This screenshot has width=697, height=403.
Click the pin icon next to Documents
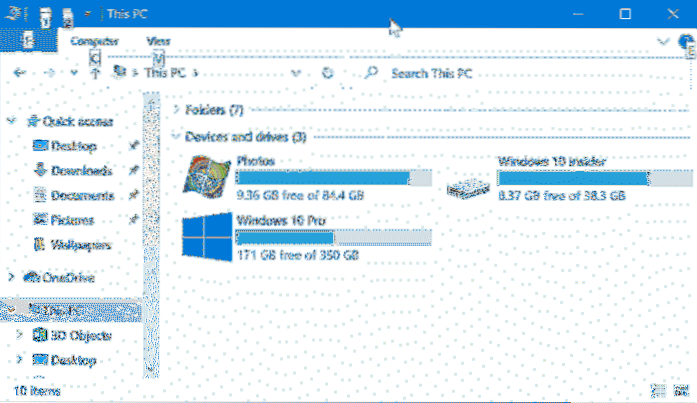(x=133, y=194)
